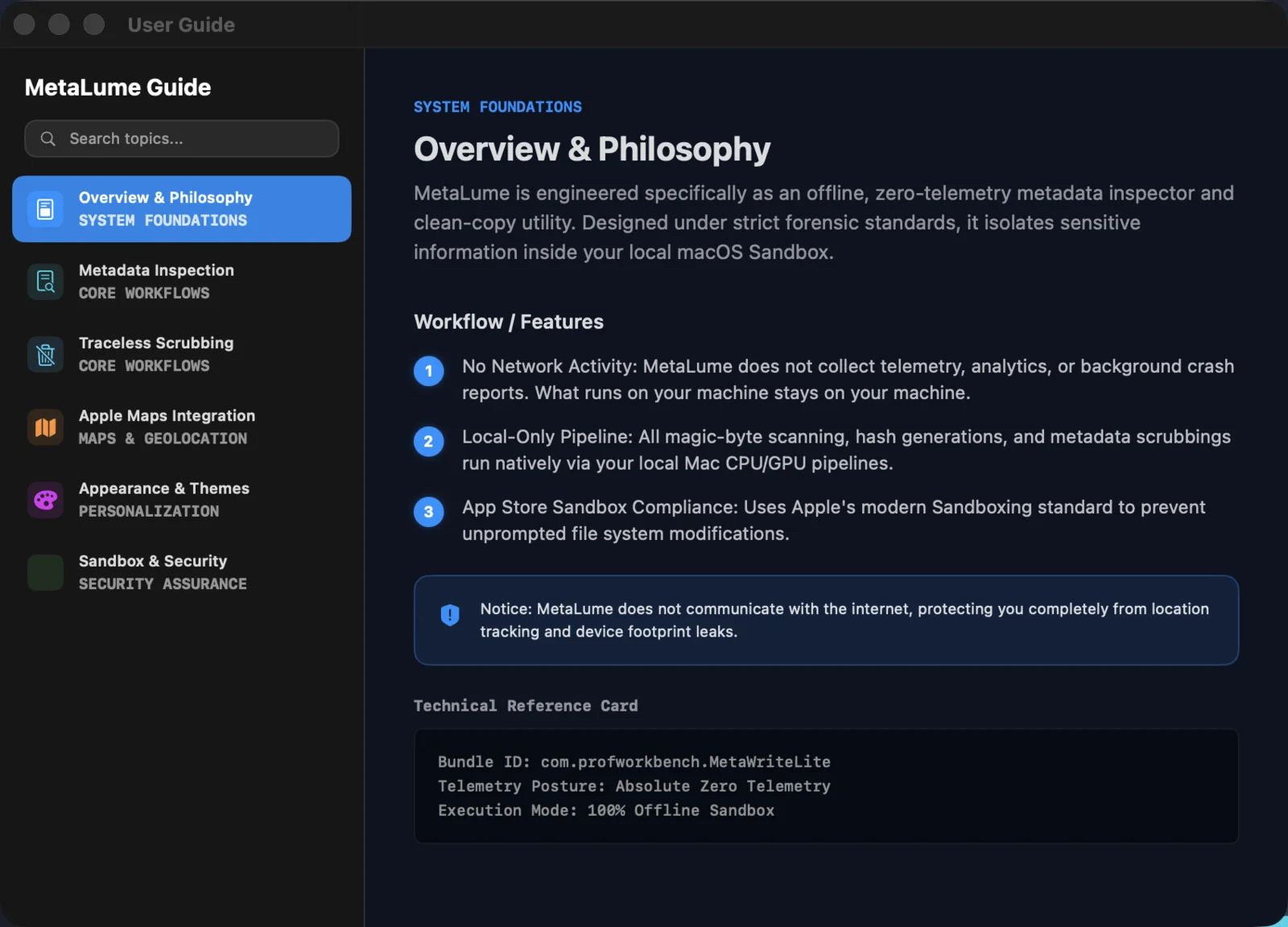This screenshot has width=1288, height=927.
Task: Click the App Store Sandbox Compliance text
Action: [x=834, y=521]
